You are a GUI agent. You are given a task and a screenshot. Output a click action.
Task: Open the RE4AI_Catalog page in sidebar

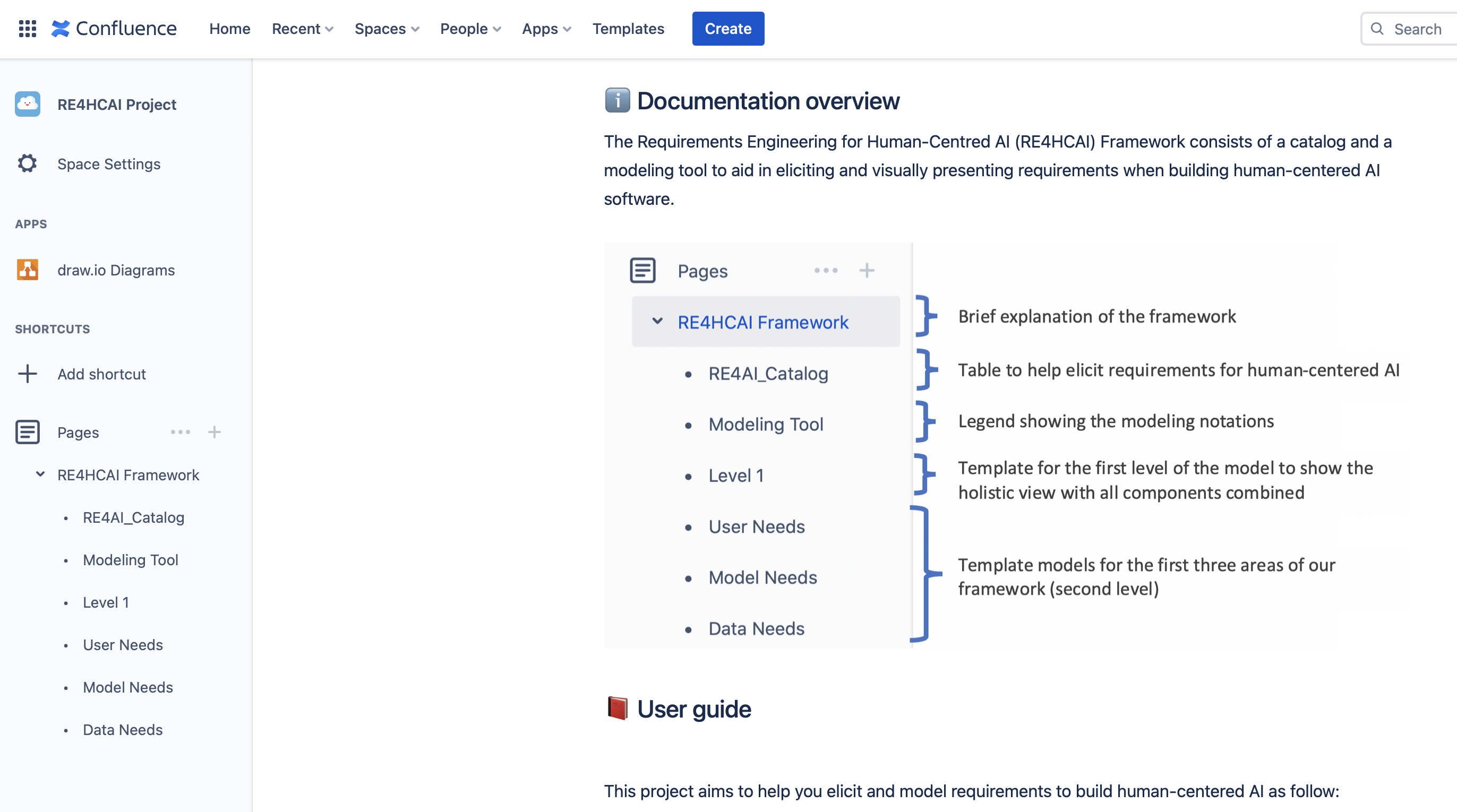pyautogui.click(x=133, y=517)
